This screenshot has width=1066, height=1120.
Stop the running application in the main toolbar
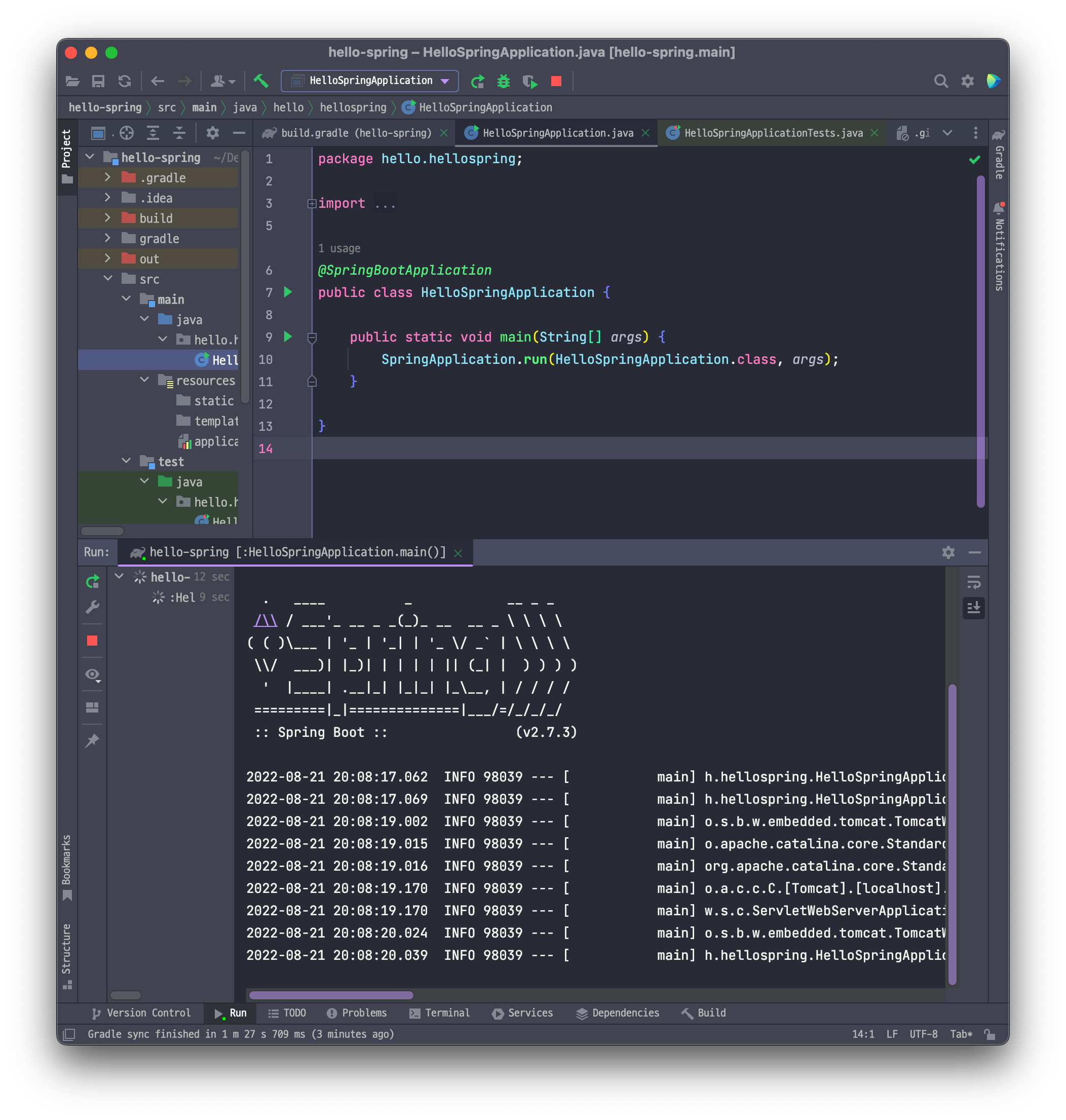(x=556, y=81)
